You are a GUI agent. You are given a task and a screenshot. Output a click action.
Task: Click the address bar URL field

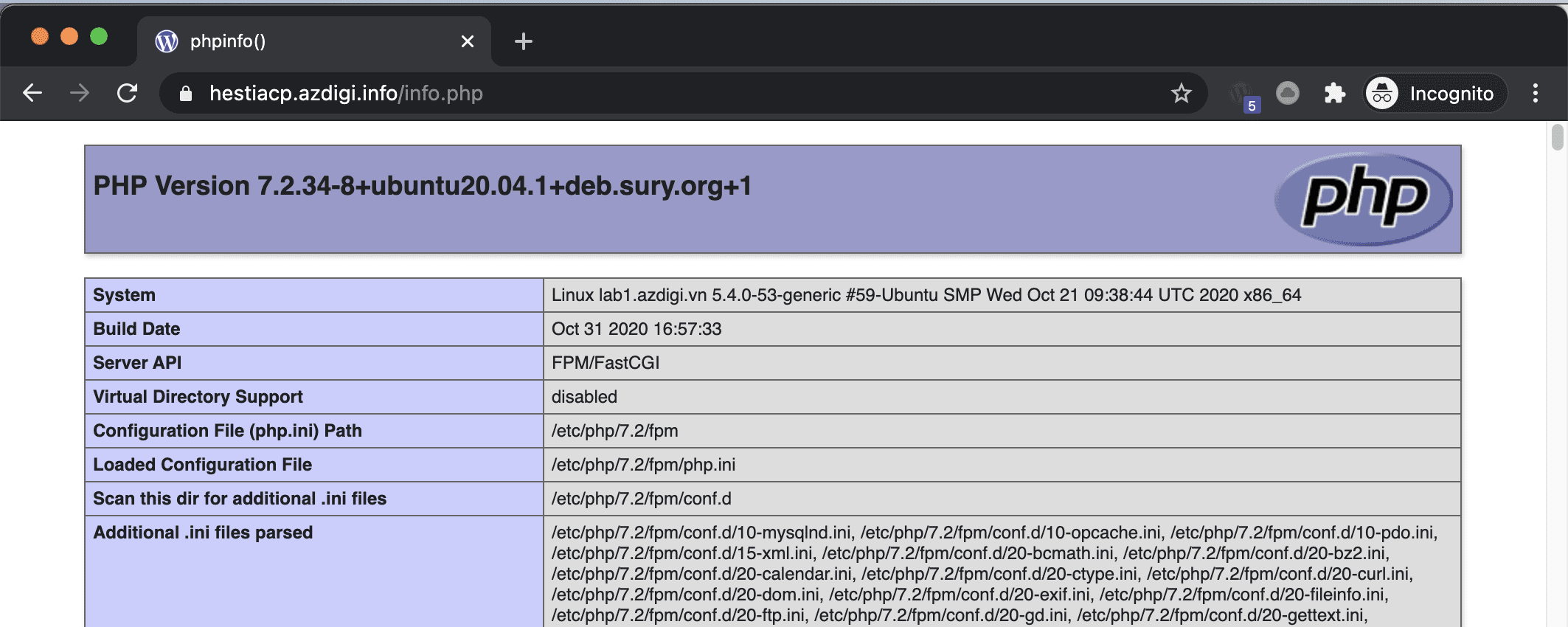[x=664, y=94]
